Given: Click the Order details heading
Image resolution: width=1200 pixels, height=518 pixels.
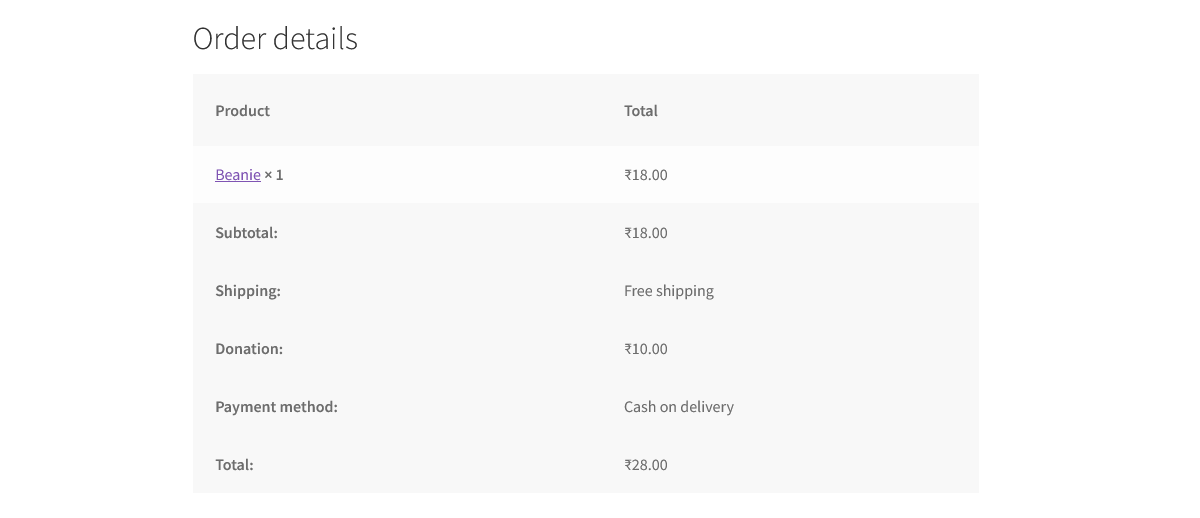Looking at the screenshot, I should pos(275,39).
